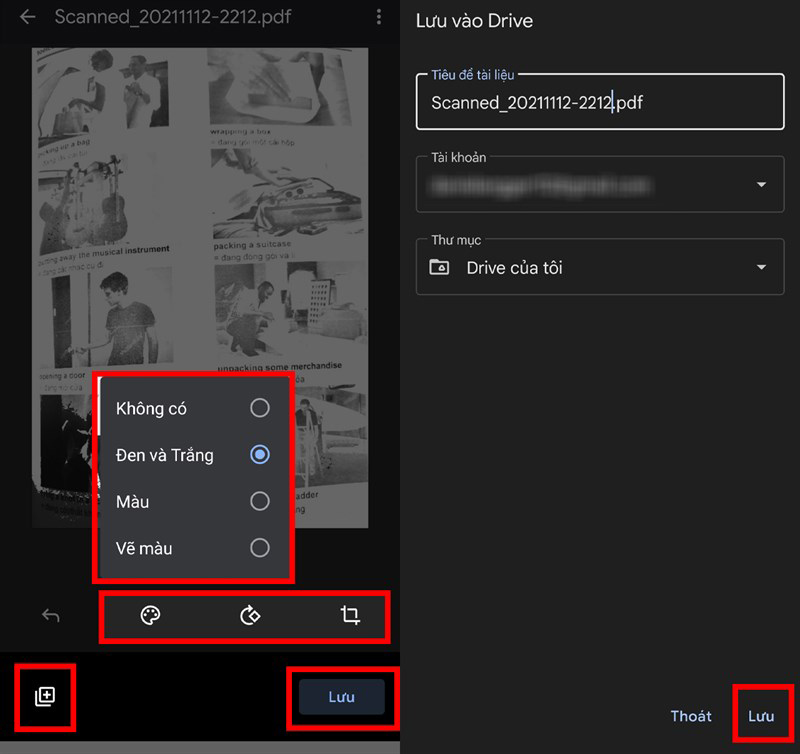Select the crop tool icon

(x=350, y=616)
